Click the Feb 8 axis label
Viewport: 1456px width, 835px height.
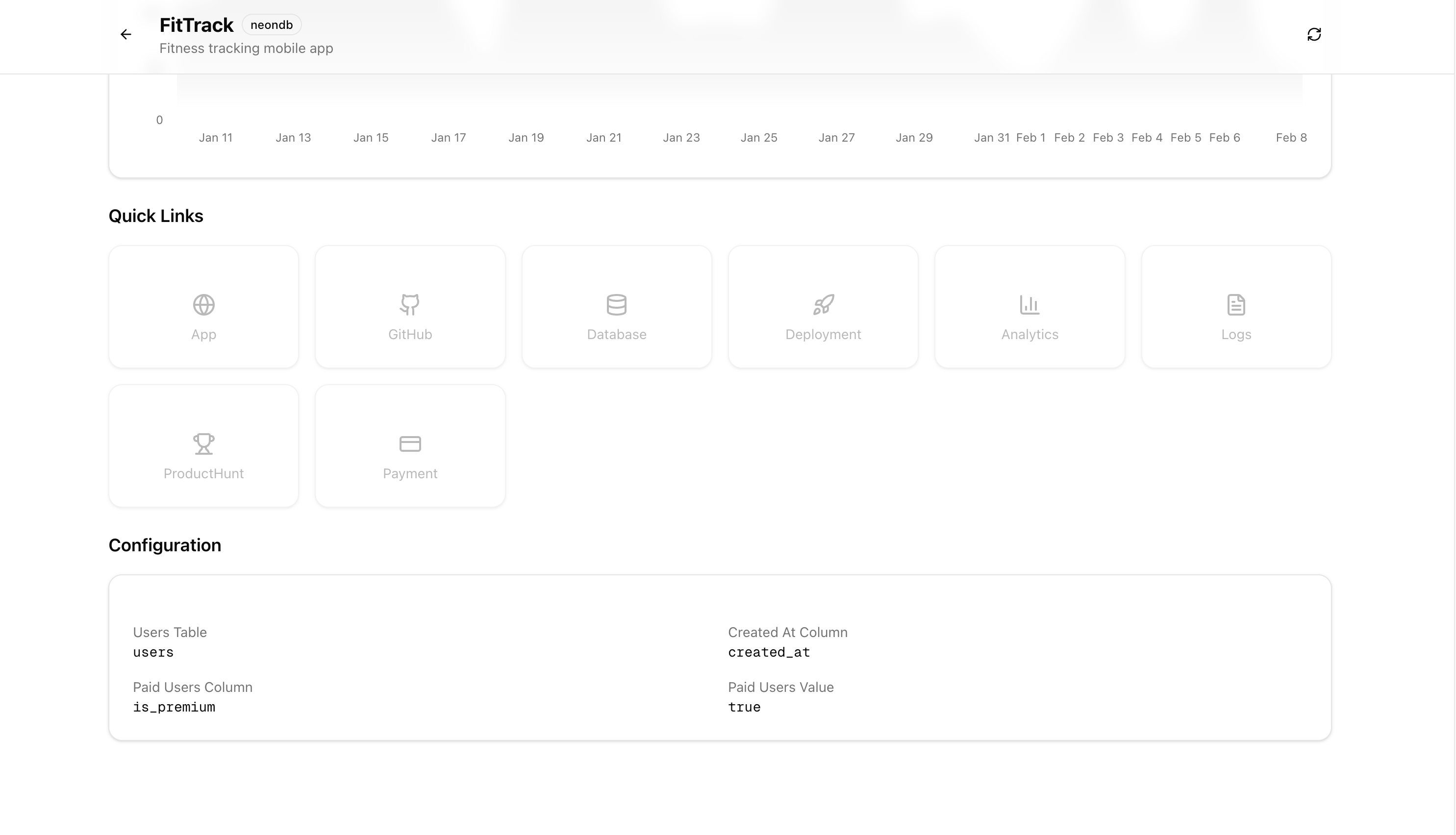[x=1291, y=138]
